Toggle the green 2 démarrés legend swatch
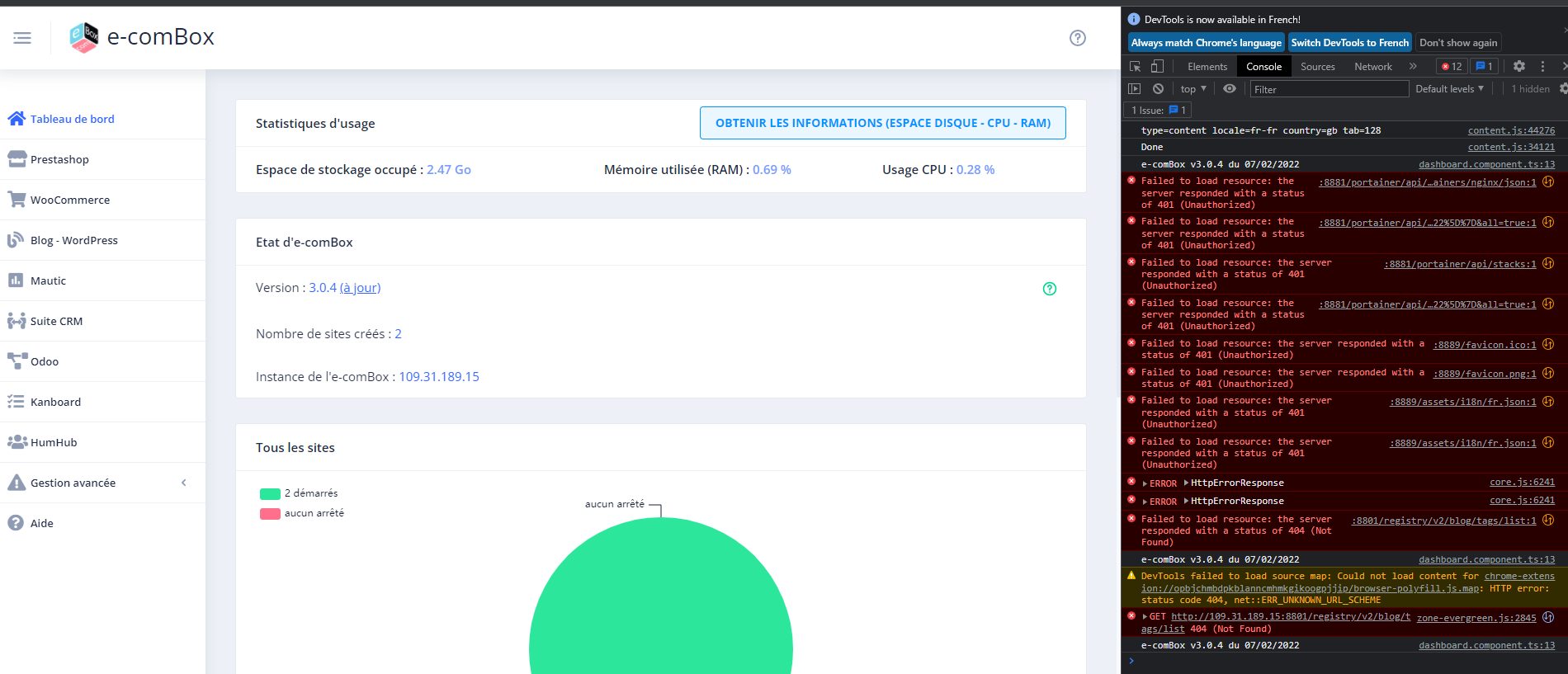 pyautogui.click(x=270, y=493)
